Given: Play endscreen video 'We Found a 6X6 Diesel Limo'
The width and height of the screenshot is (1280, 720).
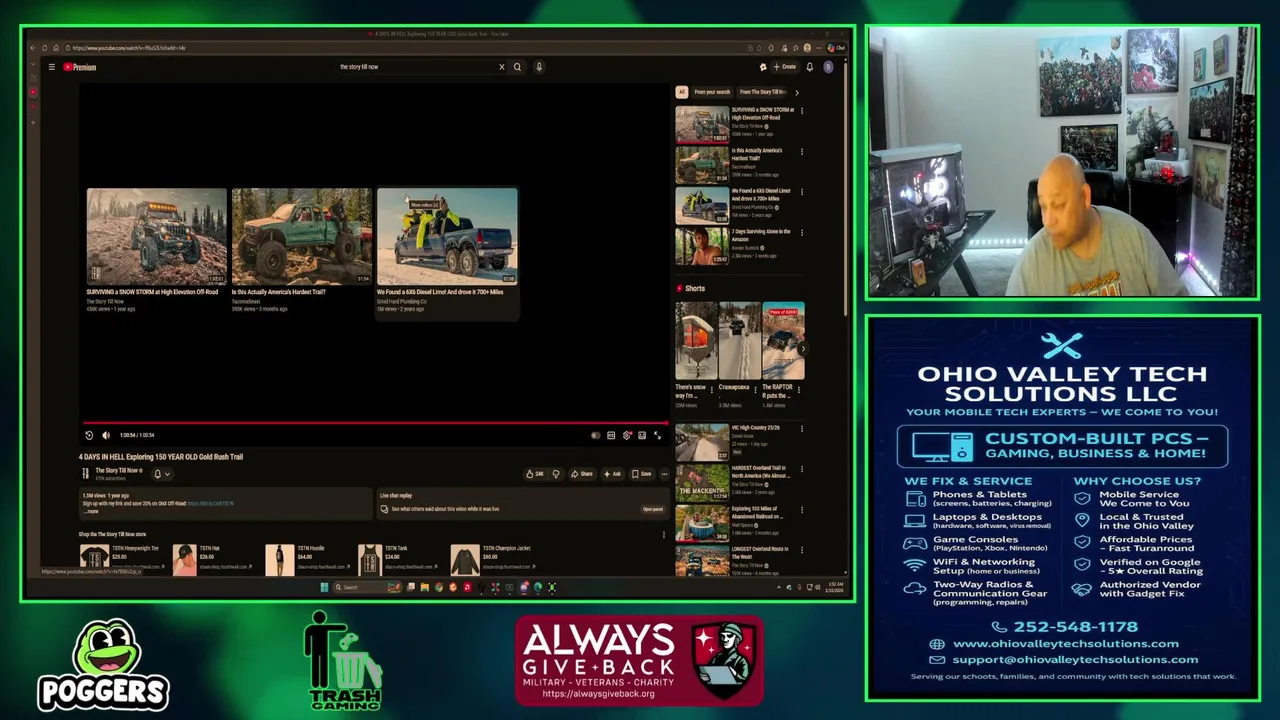Looking at the screenshot, I should coord(447,236).
